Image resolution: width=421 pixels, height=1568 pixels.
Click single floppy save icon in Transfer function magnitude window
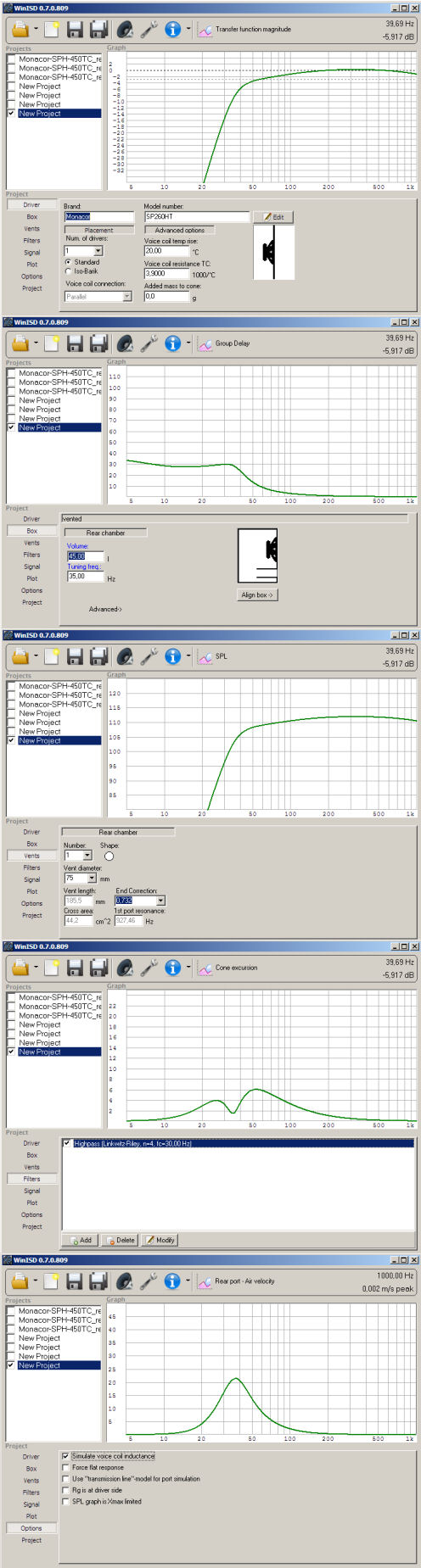pos(75,30)
